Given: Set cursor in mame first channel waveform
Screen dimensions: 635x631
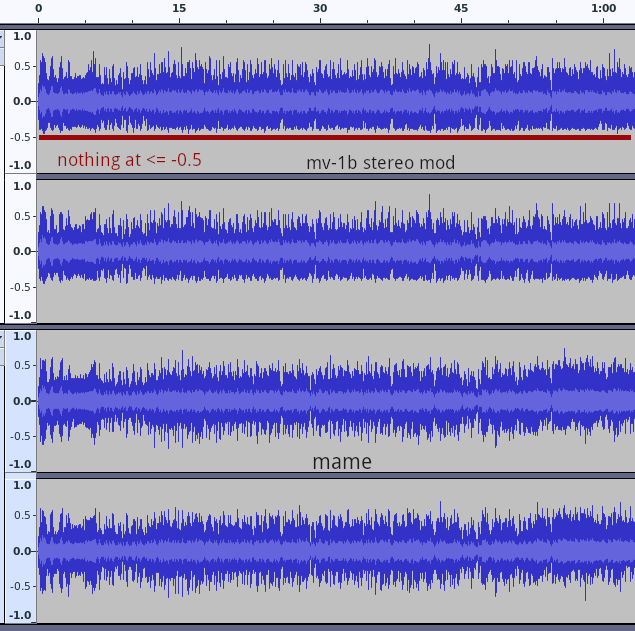Looking at the screenshot, I should tap(336, 401).
